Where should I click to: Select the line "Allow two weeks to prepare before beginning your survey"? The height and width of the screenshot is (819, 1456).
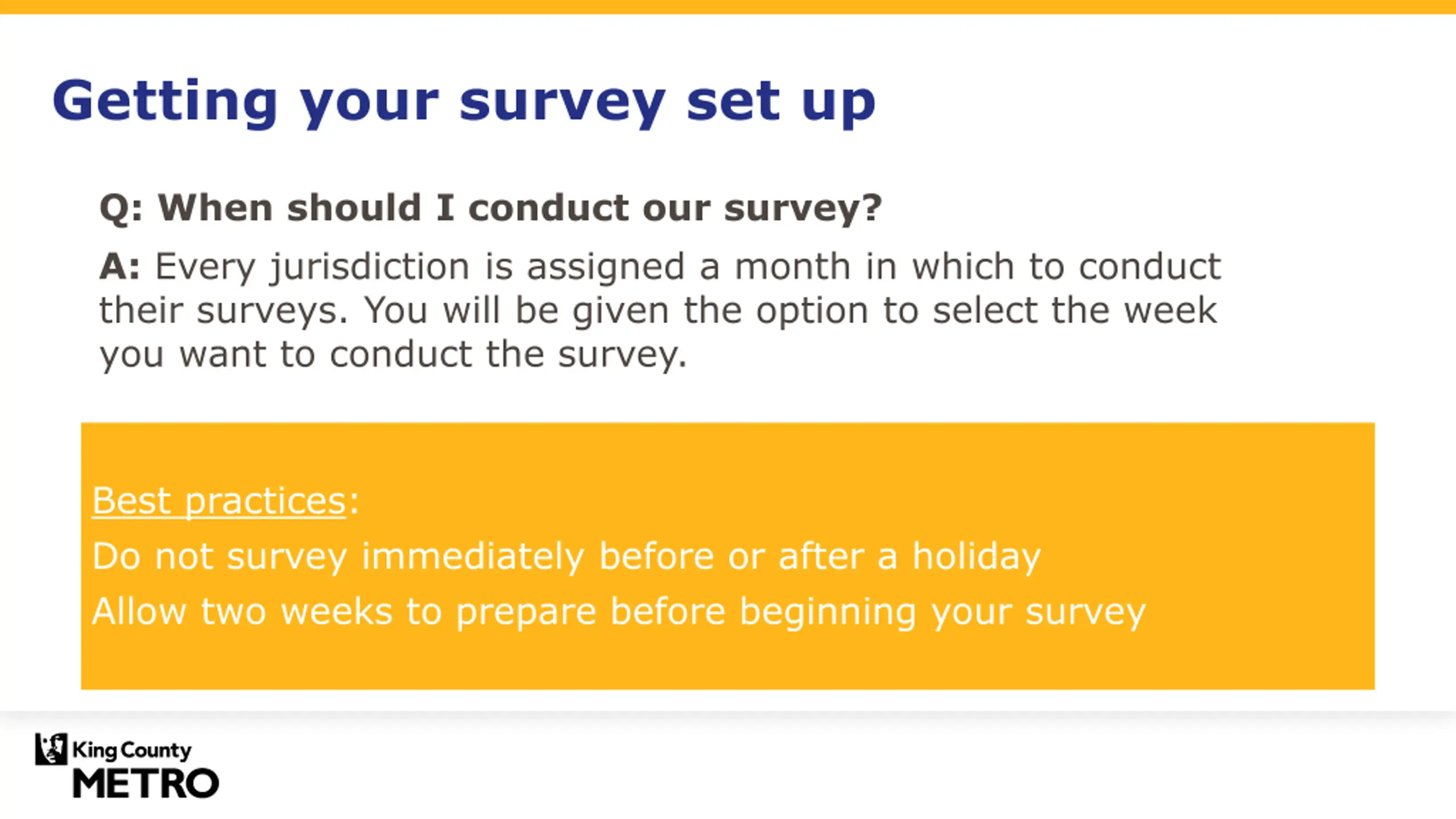pyautogui.click(x=619, y=611)
